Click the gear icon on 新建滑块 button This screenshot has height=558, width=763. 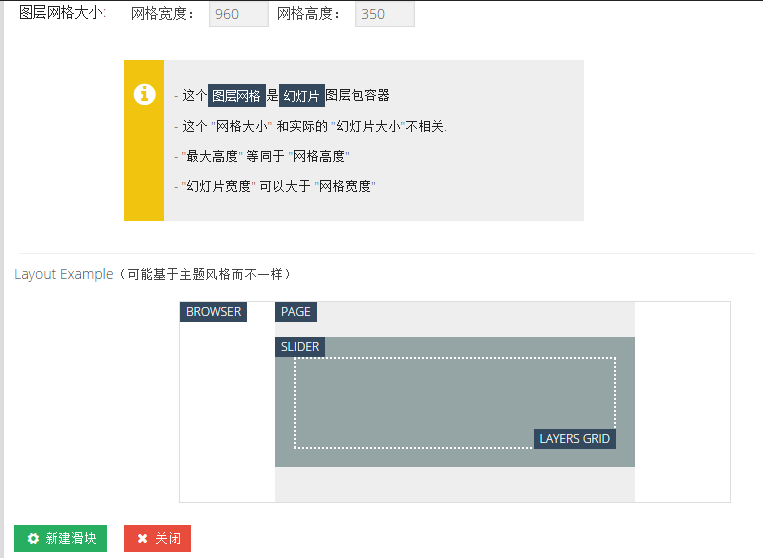[34, 538]
